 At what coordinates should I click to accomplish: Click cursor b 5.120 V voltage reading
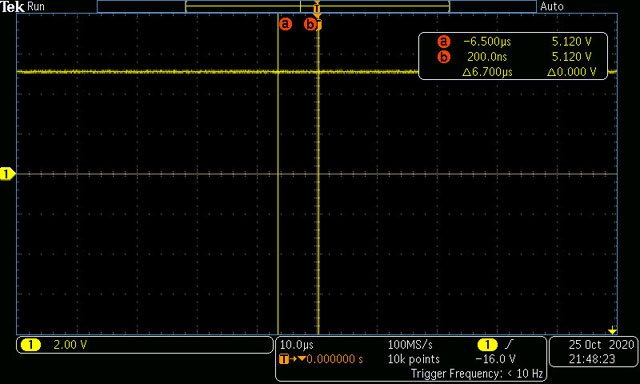571,57
